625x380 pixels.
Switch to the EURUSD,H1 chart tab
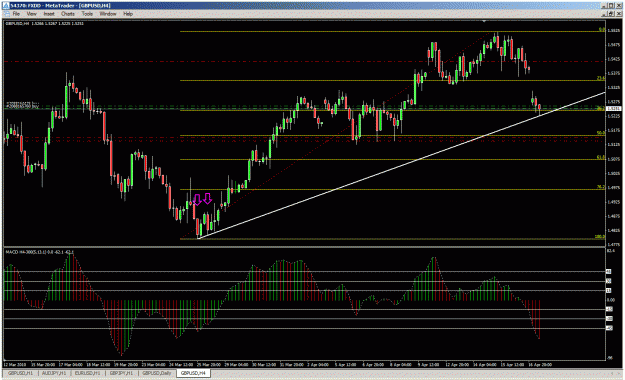(87, 373)
